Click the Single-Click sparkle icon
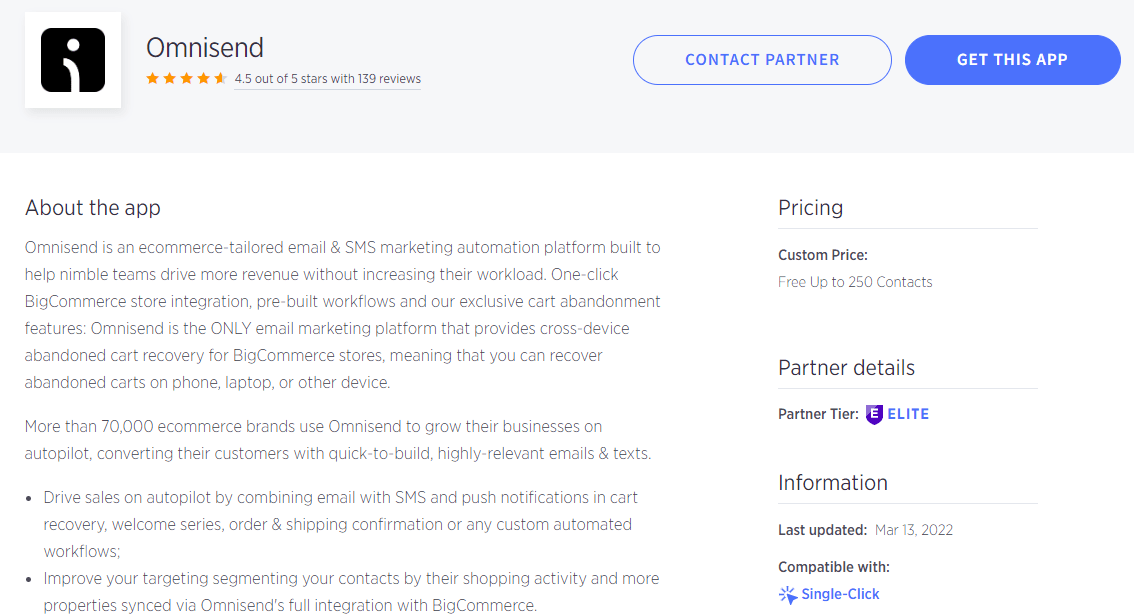 coord(788,595)
